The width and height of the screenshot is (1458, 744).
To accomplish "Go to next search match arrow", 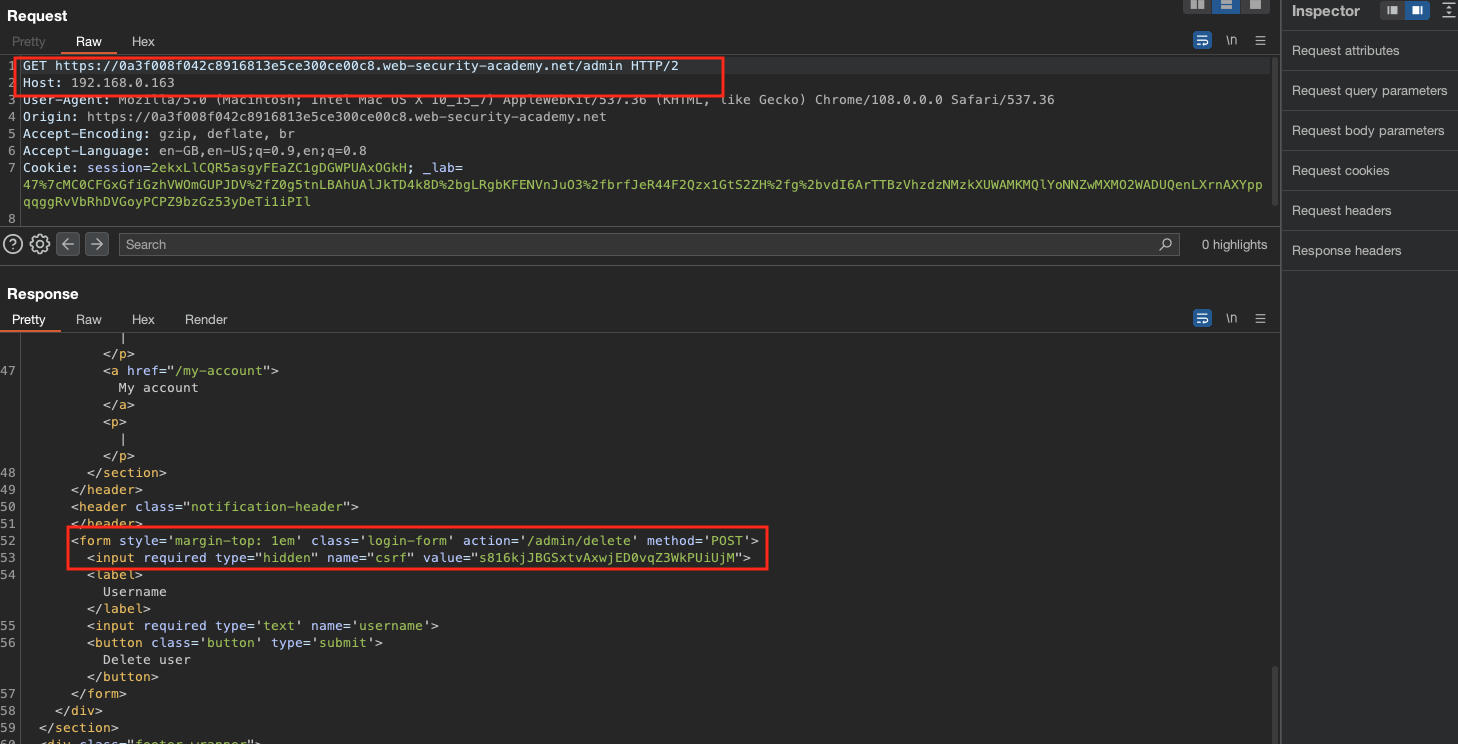I will (x=96, y=244).
